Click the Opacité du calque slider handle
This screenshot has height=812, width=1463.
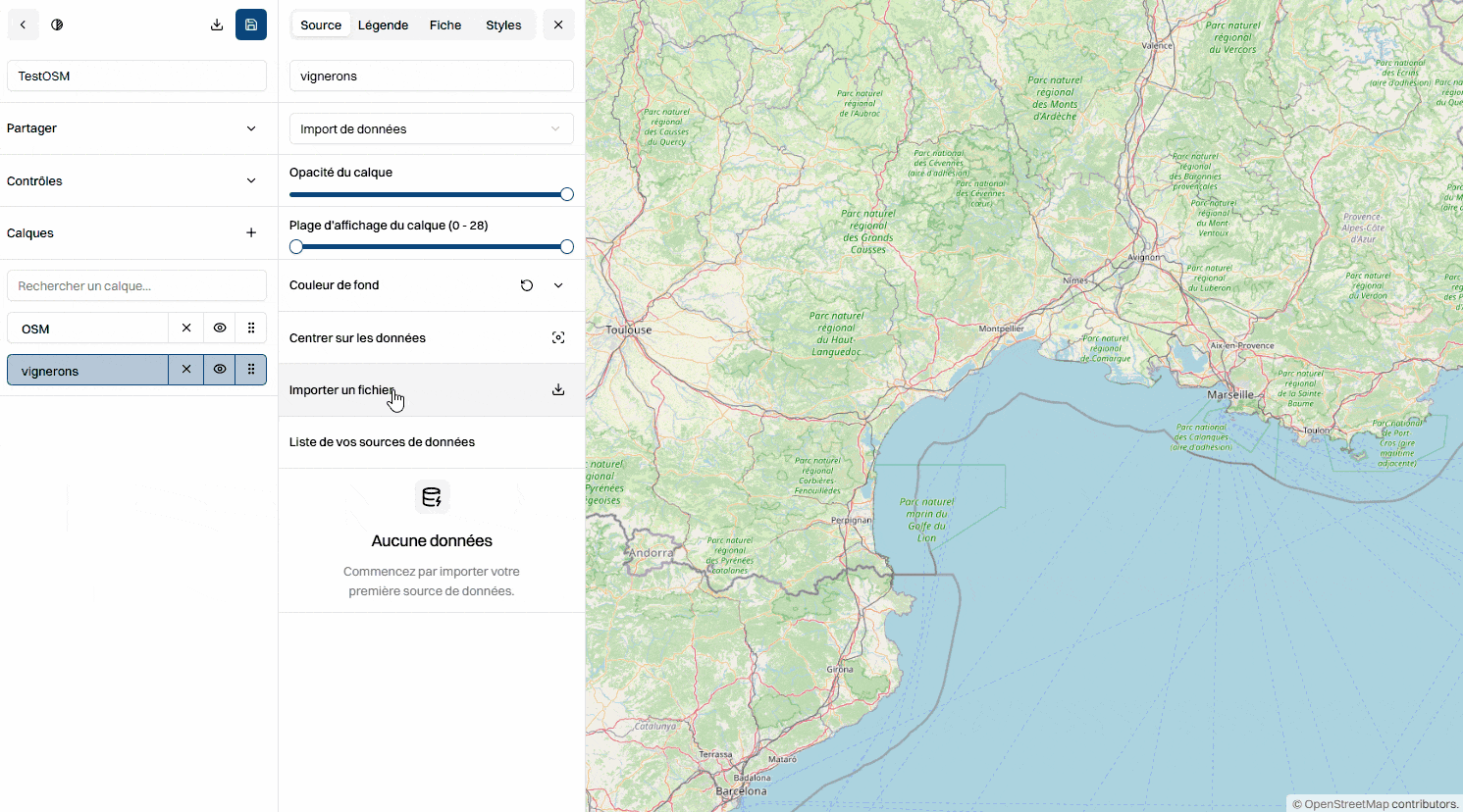(566, 194)
